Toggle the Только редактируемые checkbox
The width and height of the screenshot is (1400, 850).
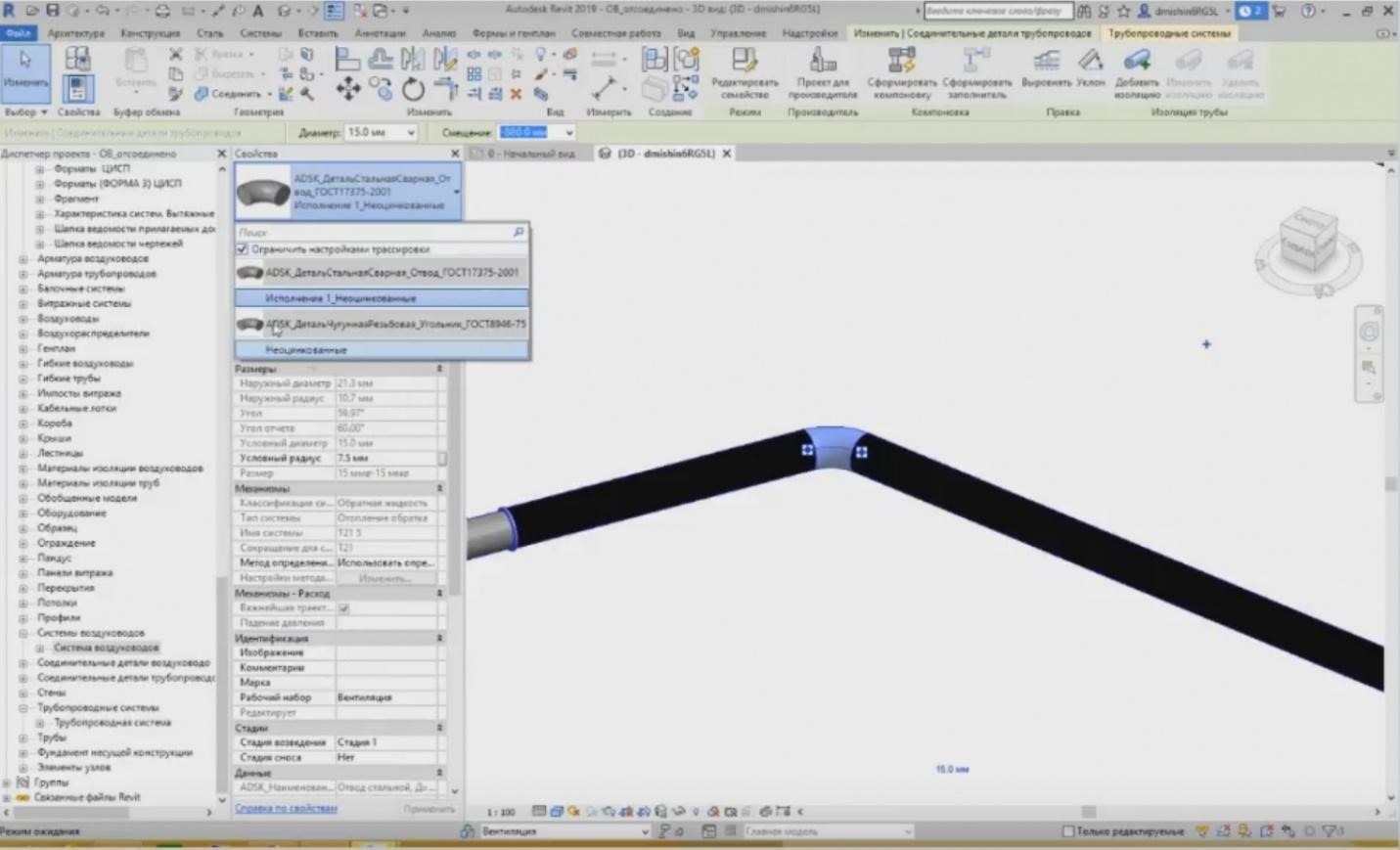tap(1068, 831)
